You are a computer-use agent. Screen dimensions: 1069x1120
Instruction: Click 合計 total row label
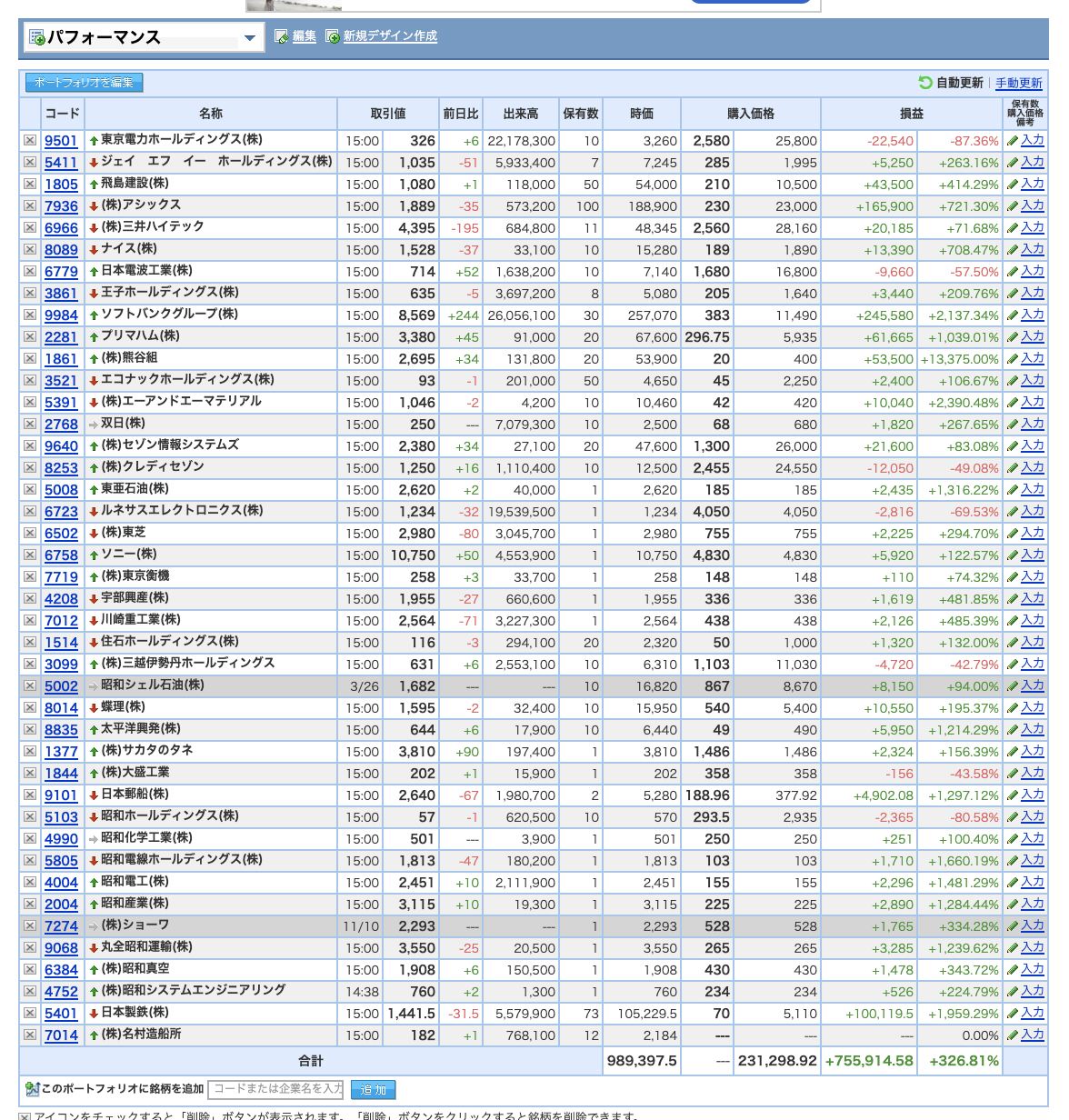311,1061
